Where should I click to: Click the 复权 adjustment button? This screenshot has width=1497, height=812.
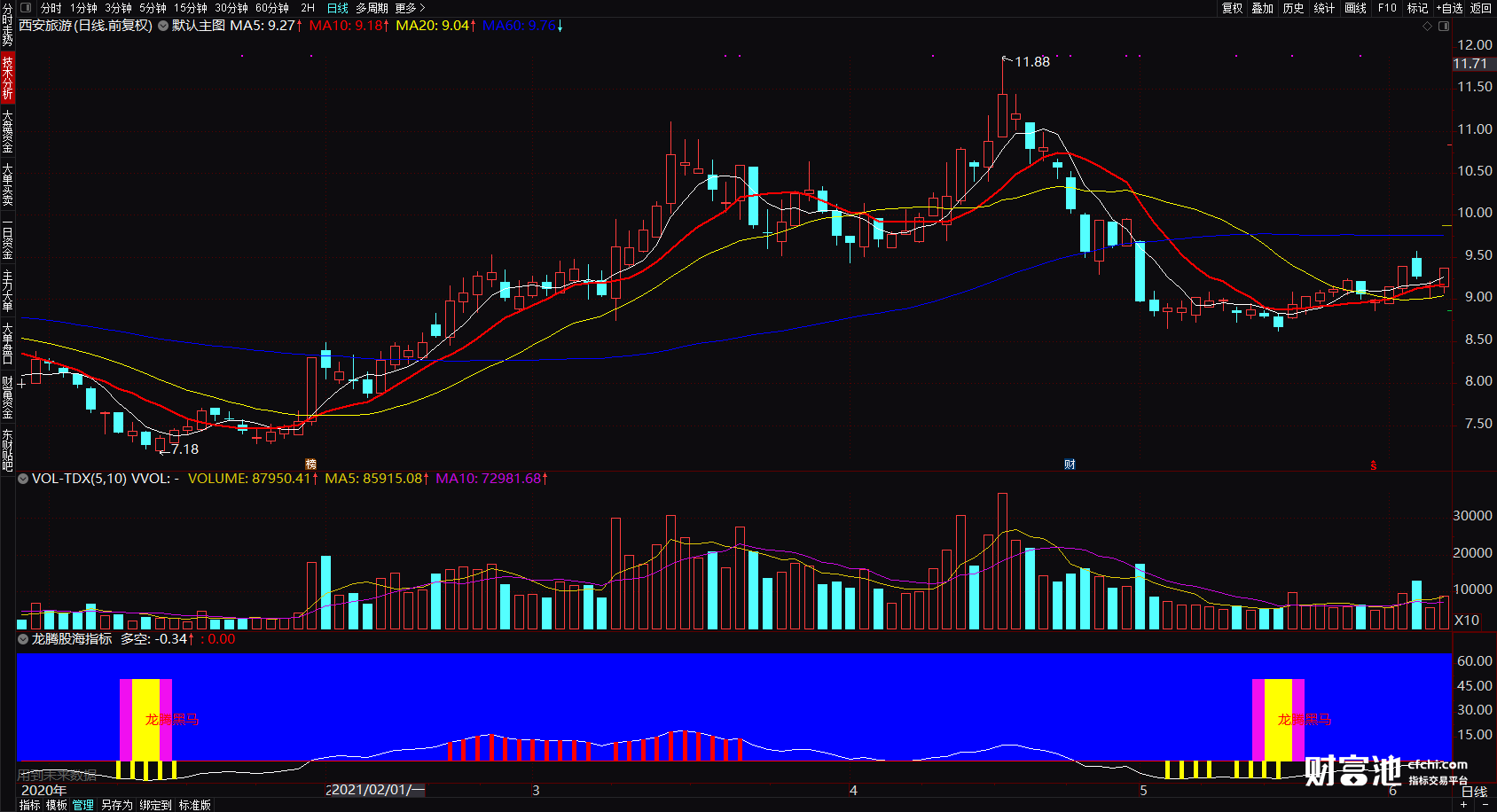[x=1233, y=7]
